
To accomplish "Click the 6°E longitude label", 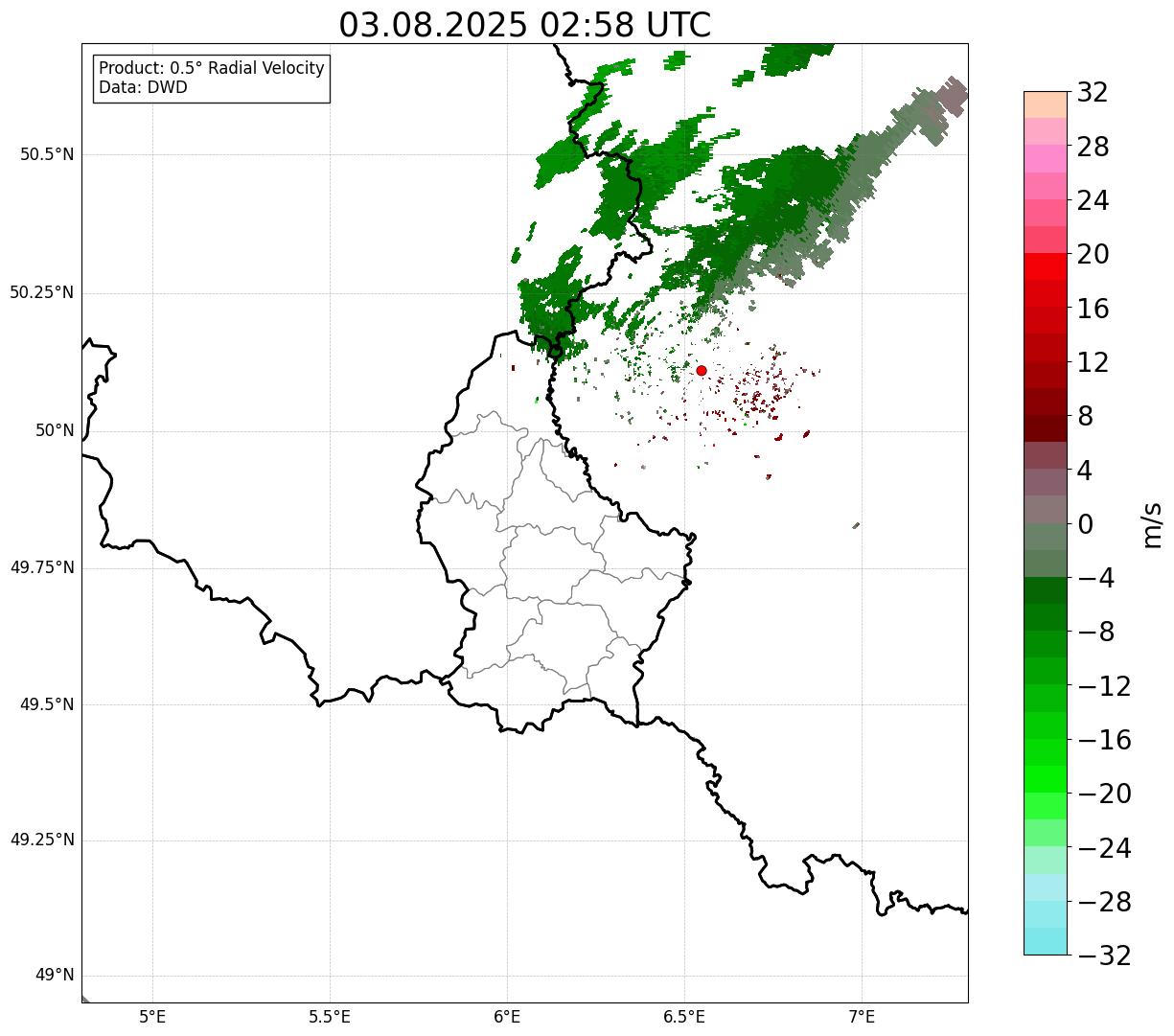I will point(507,1017).
